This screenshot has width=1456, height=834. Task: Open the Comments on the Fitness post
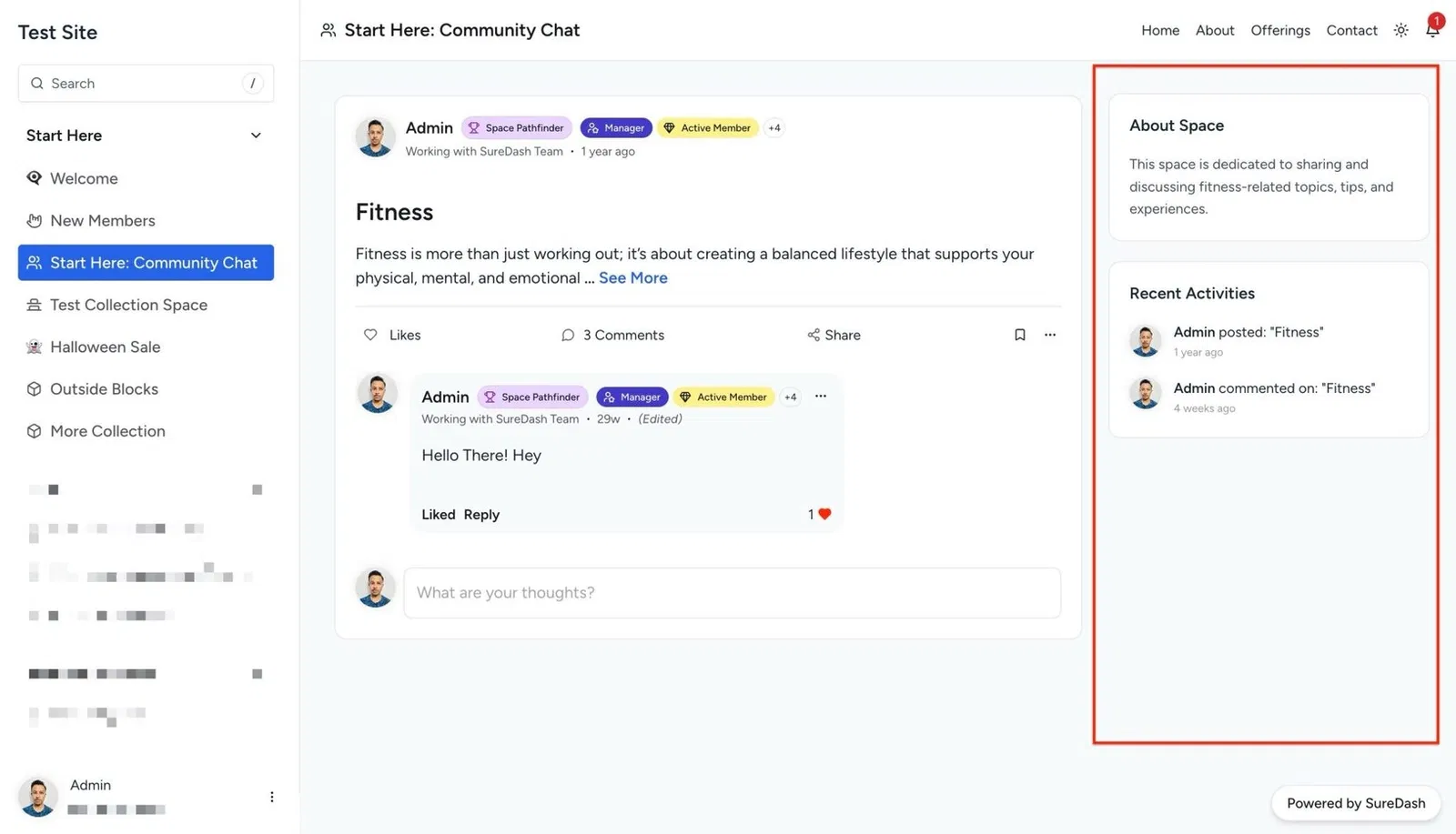tap(612, 335)
